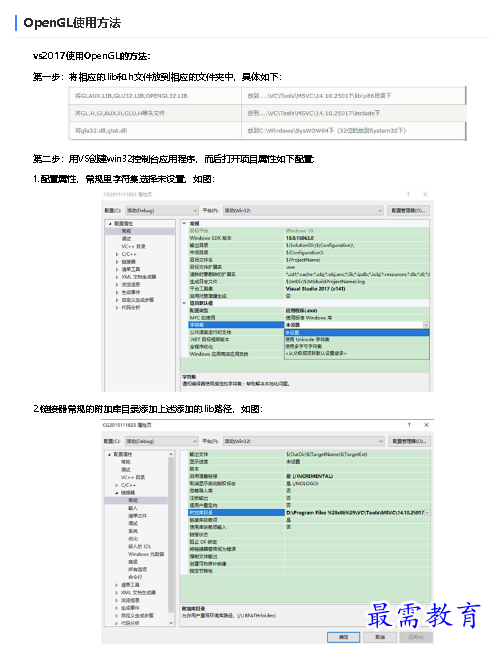Image resolution: width=489 pixels, height=647 pixels.
Task: Click the help question mark in the linker dialog
Action: click(x=409, y=425)
